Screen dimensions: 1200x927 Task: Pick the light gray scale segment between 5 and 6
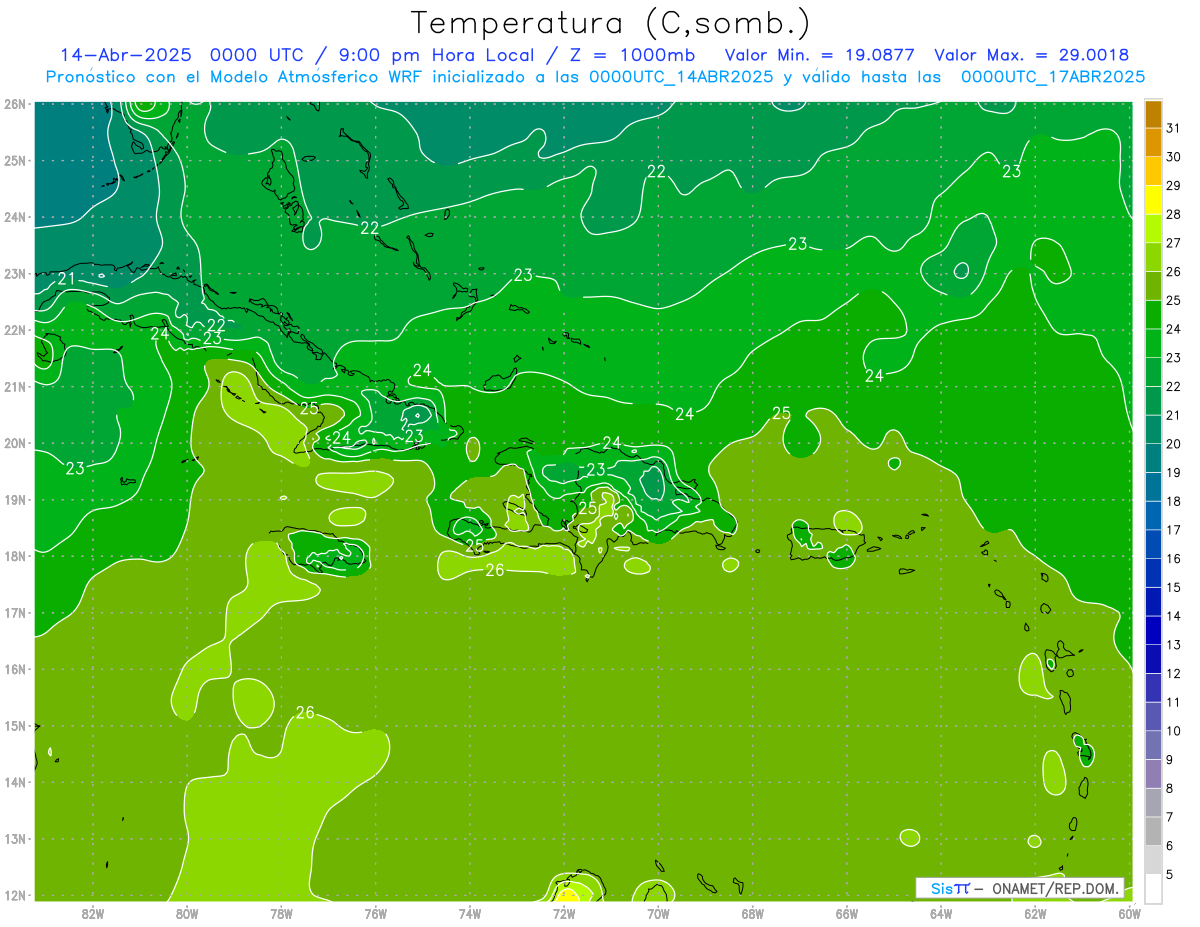(1153, 859)
